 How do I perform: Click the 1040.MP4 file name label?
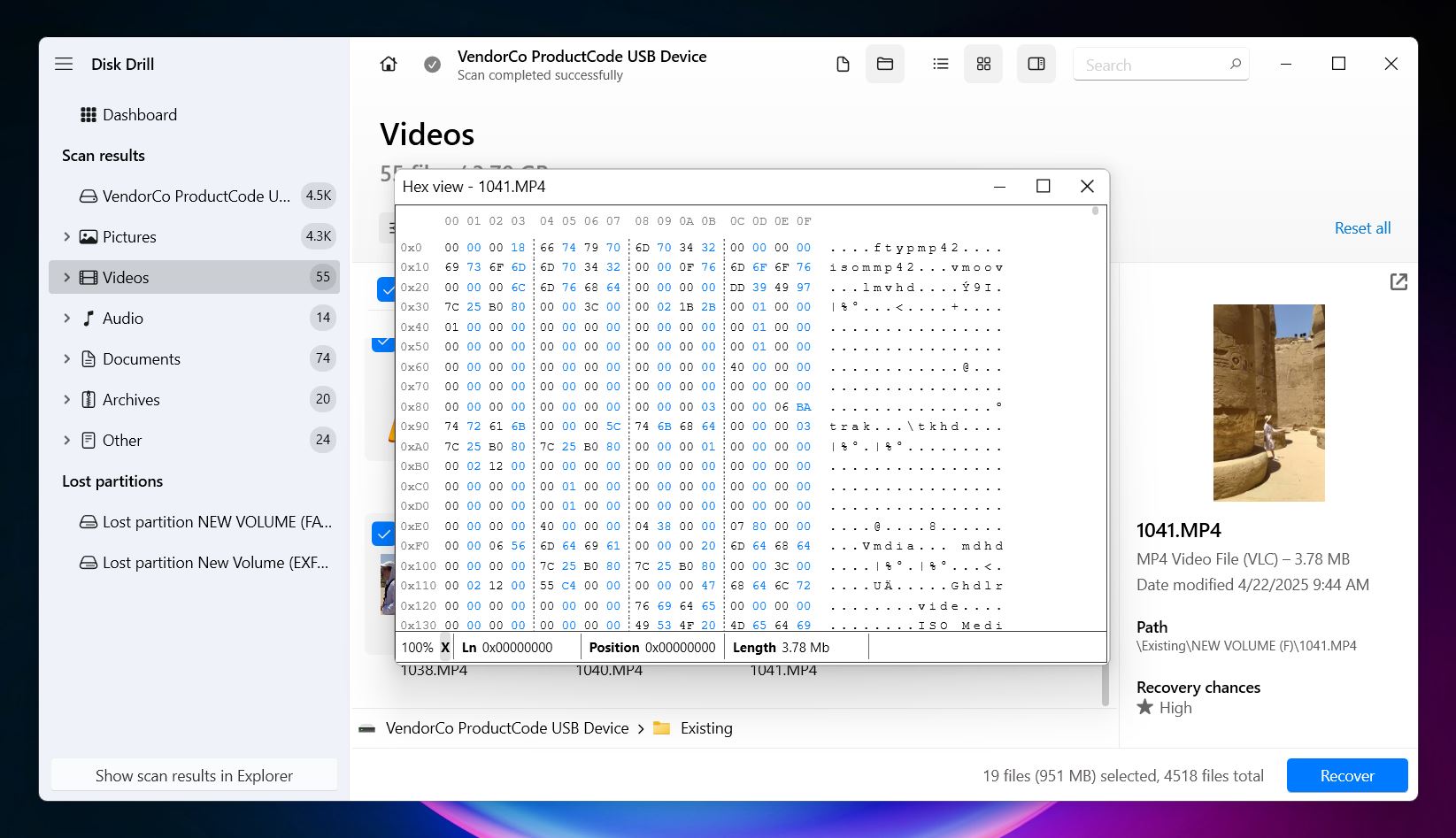[609, 670]
